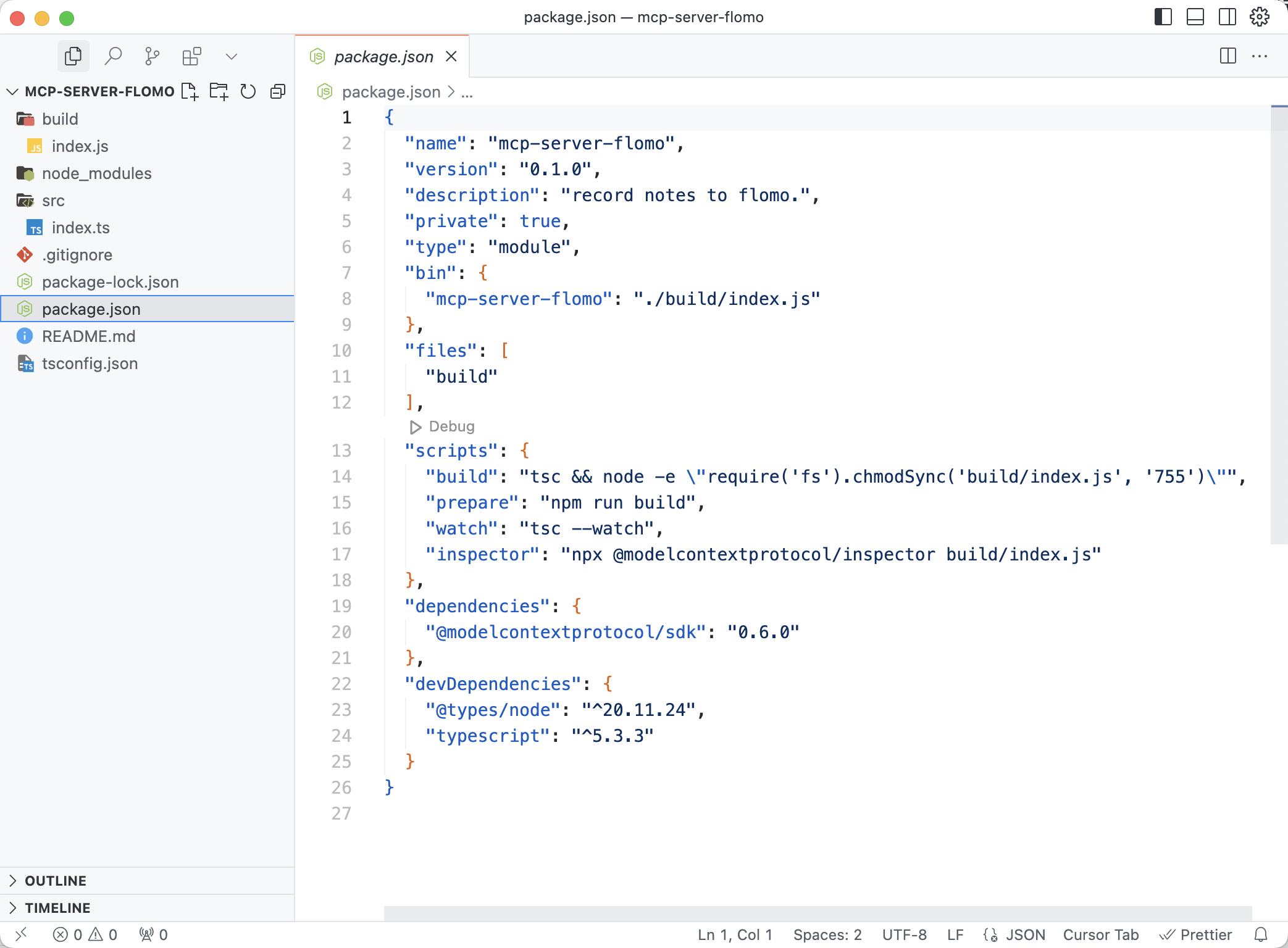
Task: Open the notifications bell in status bar
Action: pos(1261,934)
